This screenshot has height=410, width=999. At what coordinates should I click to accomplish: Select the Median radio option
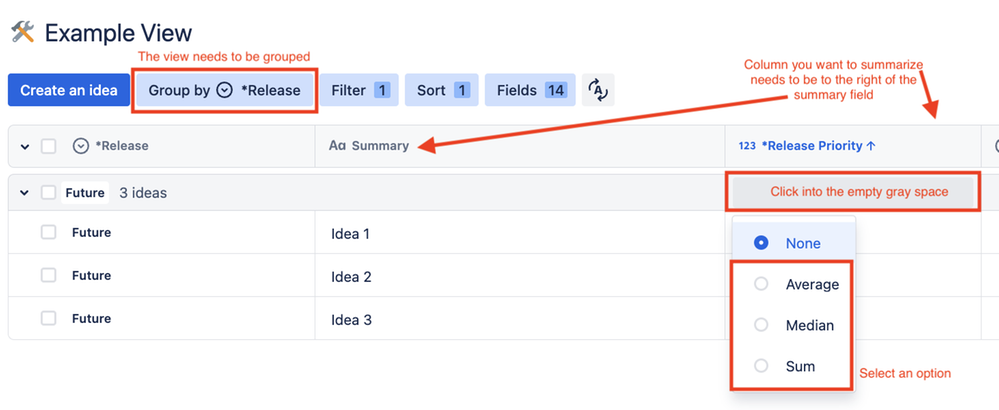tap(761, 325)
